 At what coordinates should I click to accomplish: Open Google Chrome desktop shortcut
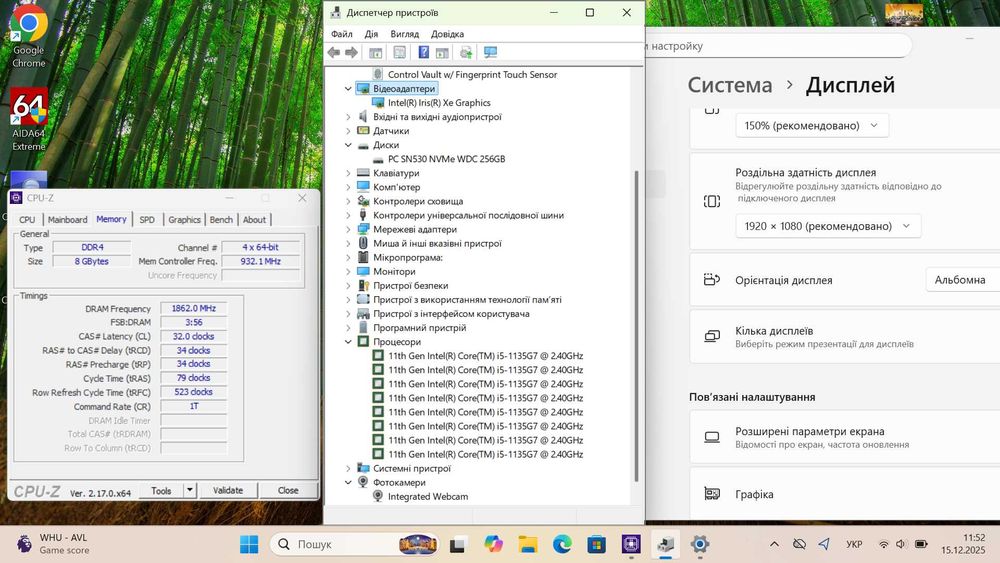pos(29,37)
